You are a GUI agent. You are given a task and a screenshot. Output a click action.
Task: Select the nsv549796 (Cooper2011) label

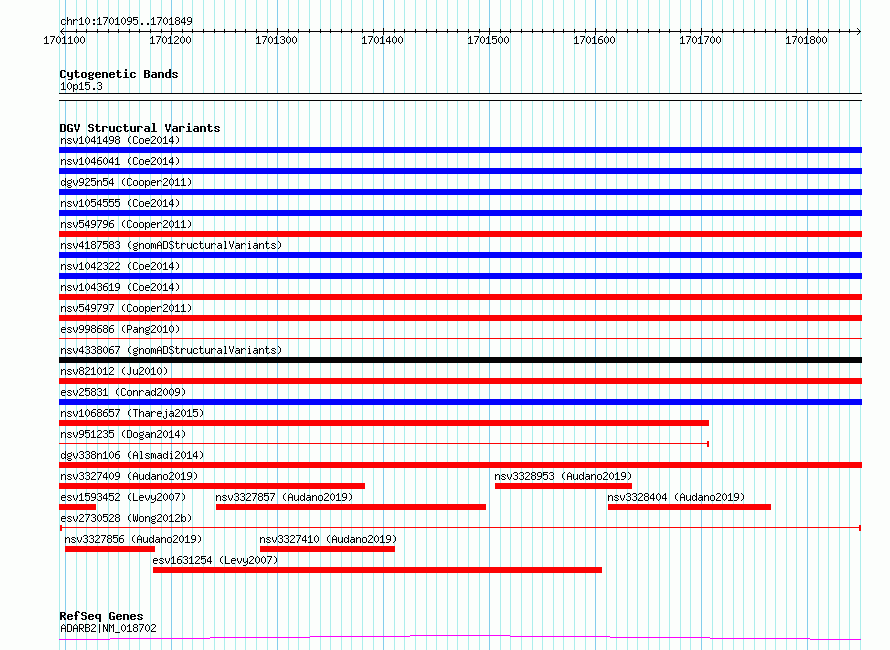pos(126,224)
